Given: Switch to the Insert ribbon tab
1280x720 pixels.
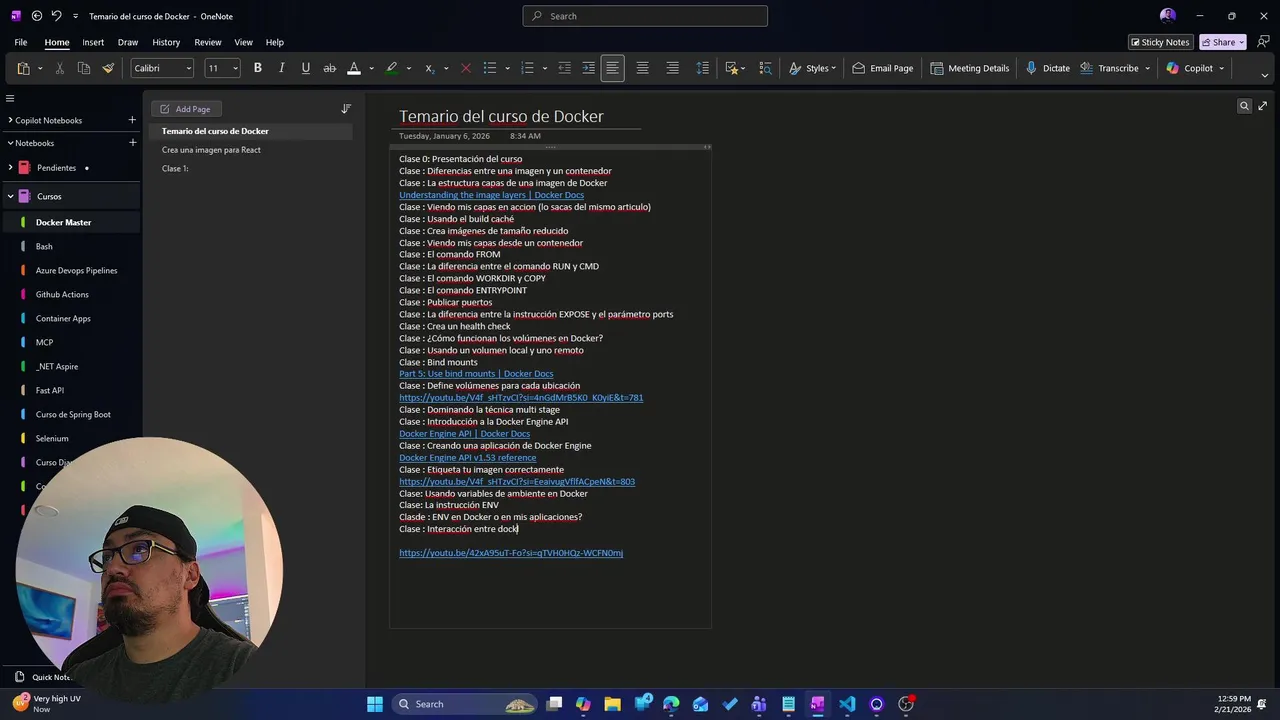Looking at the screenshot, I should point(93,42).
